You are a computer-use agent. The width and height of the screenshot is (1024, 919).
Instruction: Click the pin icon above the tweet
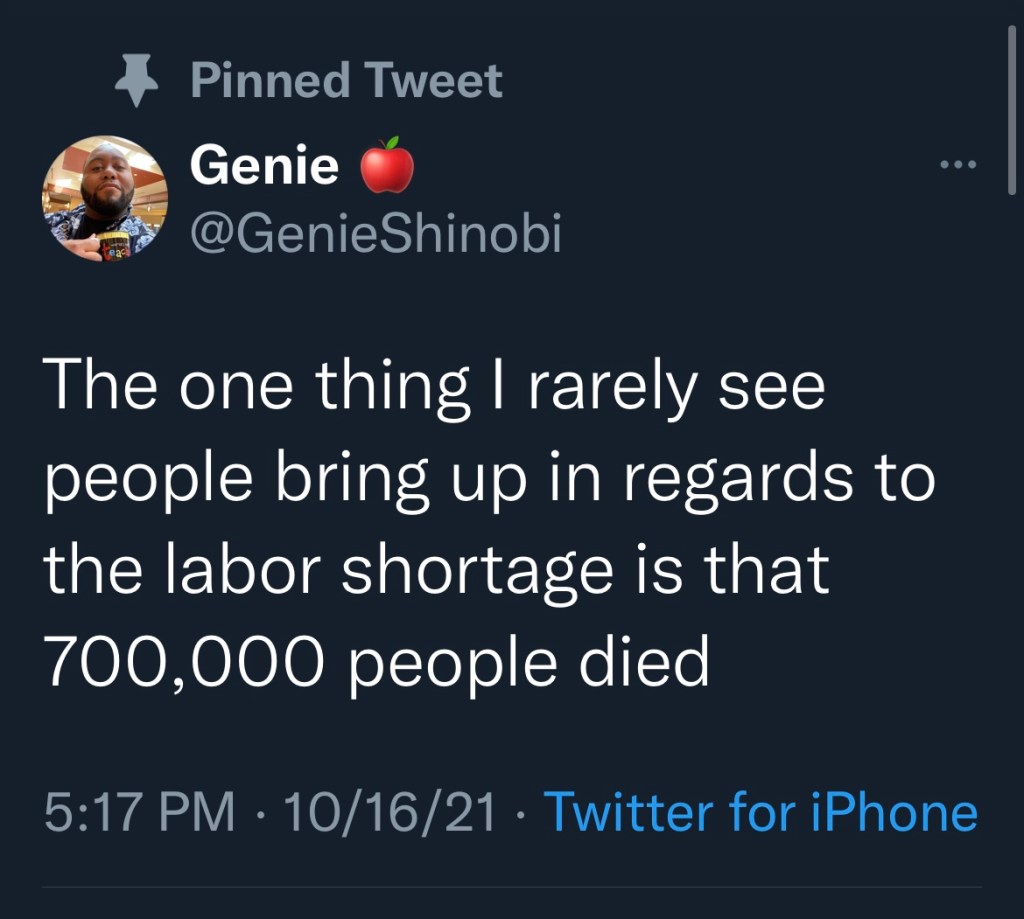pos(139,82)
